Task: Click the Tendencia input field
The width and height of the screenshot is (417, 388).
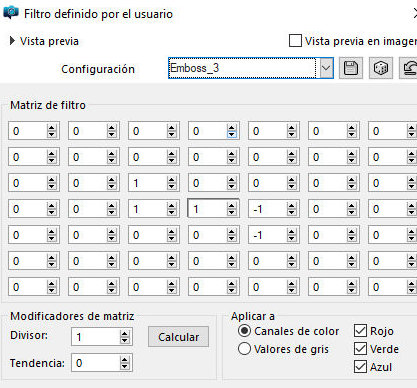Action: [x=96, y=363]
